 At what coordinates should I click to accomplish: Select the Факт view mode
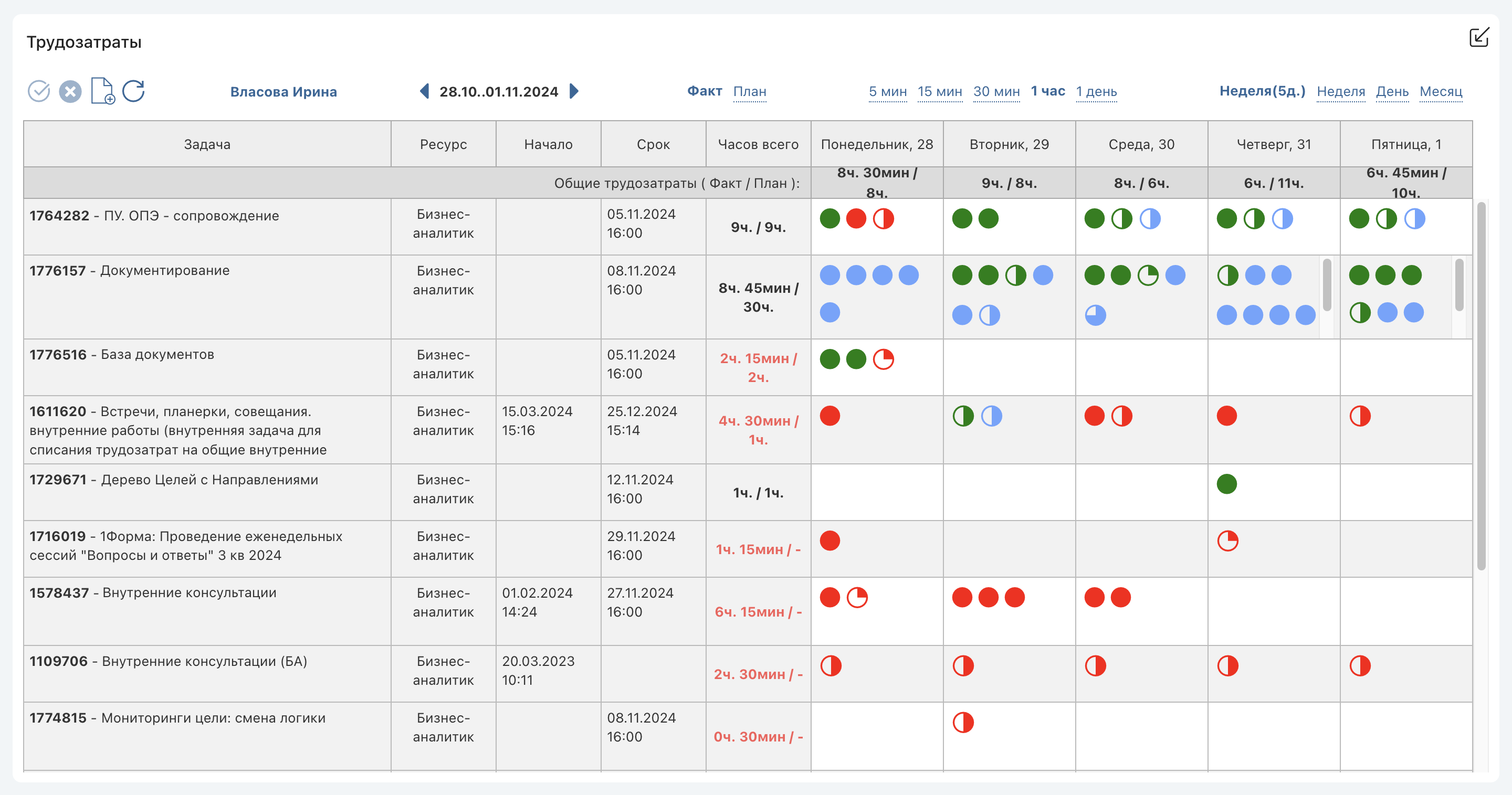[705, 91]
